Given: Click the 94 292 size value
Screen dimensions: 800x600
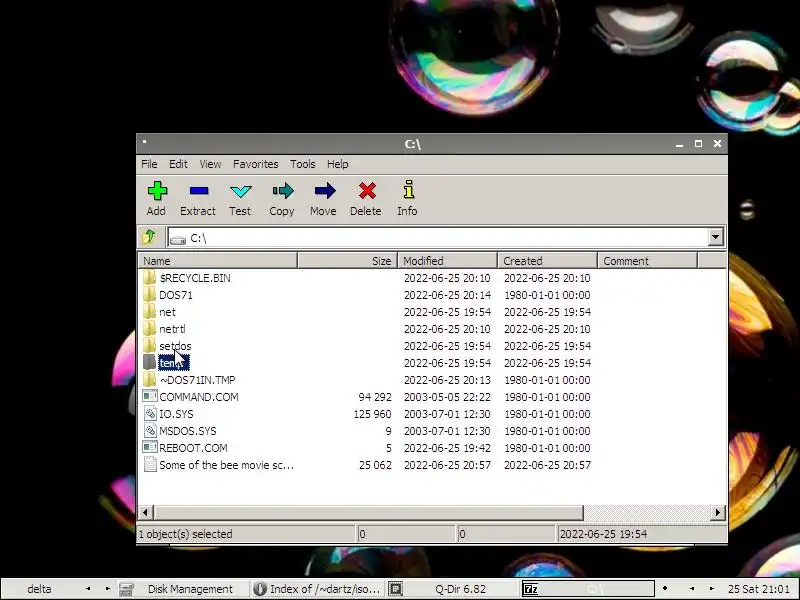Looking at the screenshot, I should tap(375, 397).
